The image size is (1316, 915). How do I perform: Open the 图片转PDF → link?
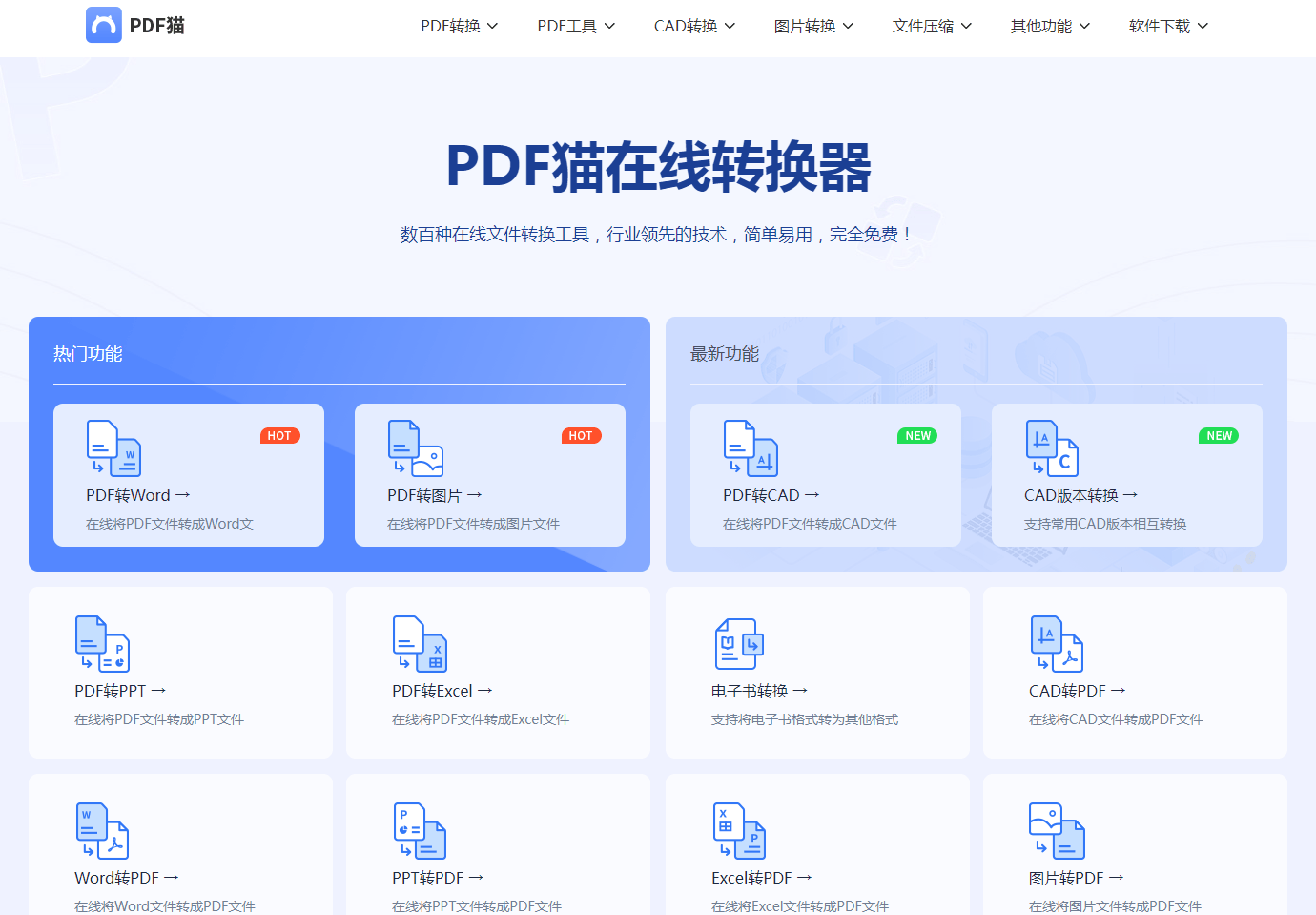tap(1077, 878)
